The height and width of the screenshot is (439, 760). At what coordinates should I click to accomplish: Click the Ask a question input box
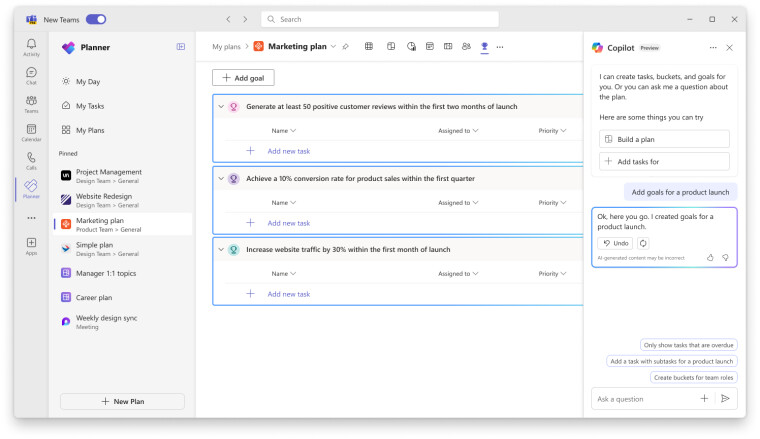(642, 398)
